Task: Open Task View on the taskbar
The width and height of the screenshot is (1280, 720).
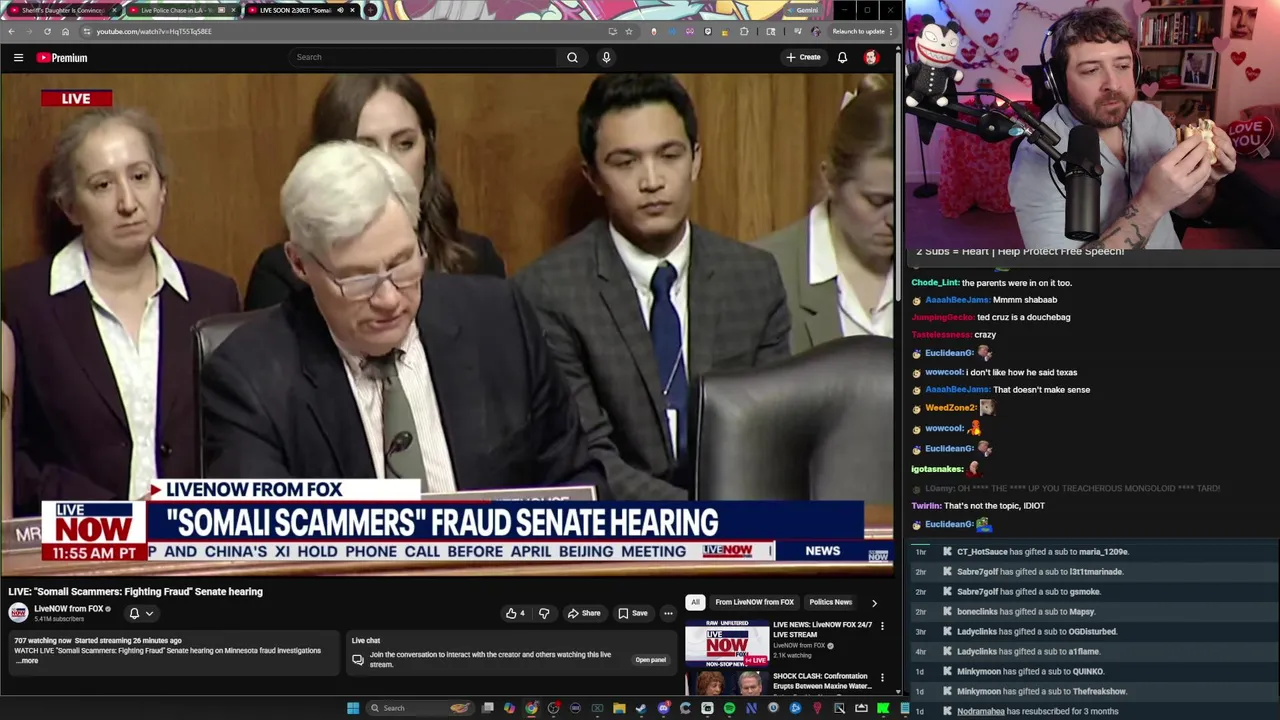Action: coord(487,708)
